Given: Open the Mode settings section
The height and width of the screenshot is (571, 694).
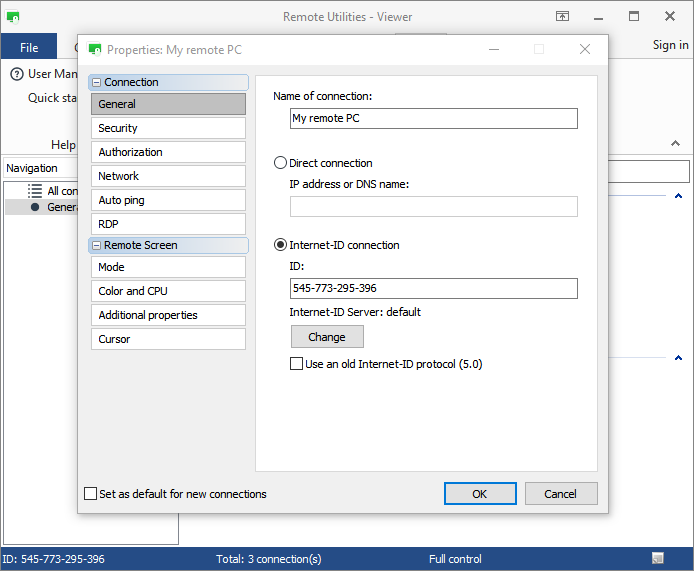Looking at the screenshot, I should click(x=168, y=267).
